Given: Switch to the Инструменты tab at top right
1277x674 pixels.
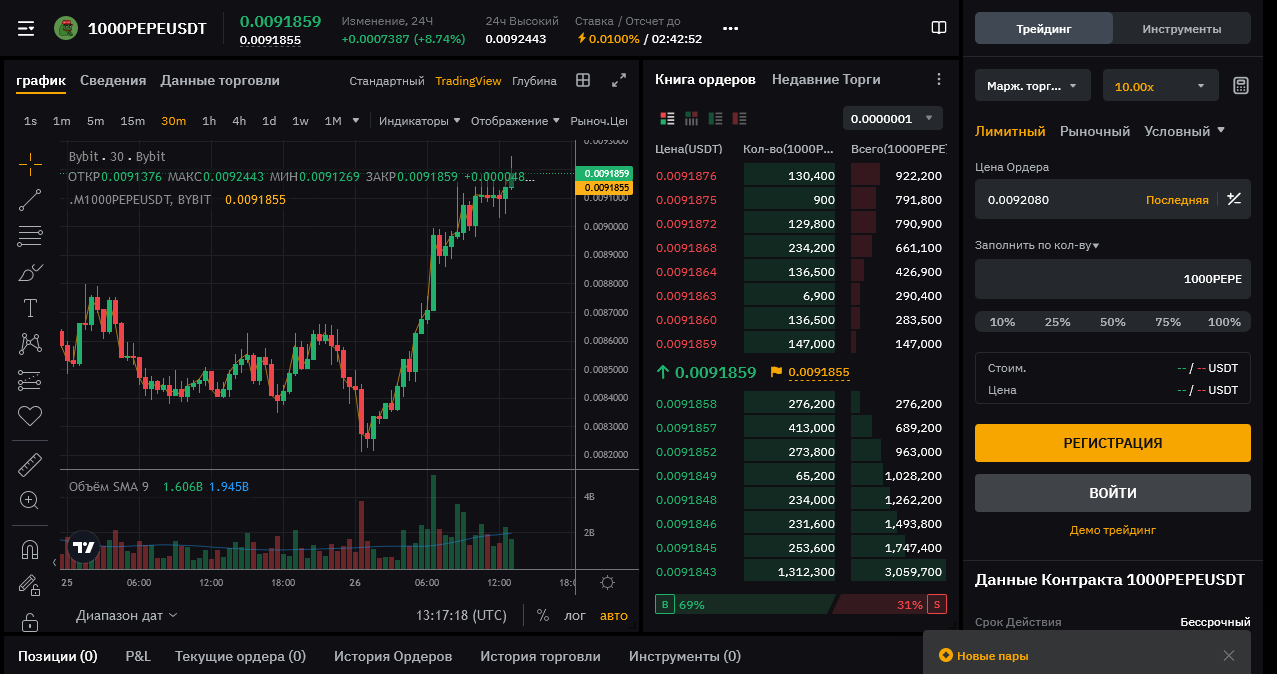Looking at the screenshot, I should (1182, 28).
